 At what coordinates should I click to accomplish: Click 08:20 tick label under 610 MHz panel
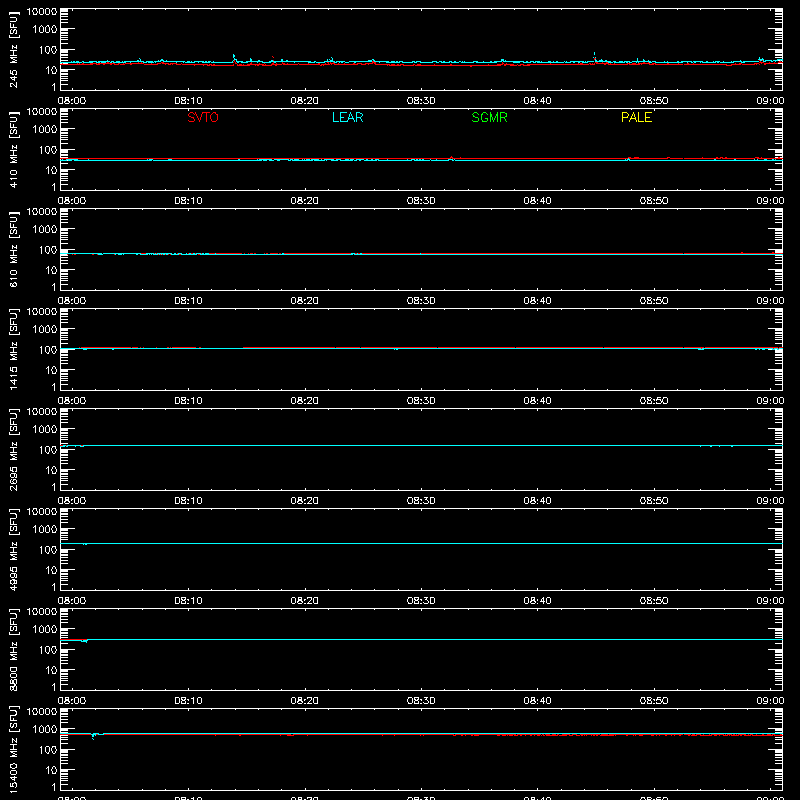coord(305,301)
